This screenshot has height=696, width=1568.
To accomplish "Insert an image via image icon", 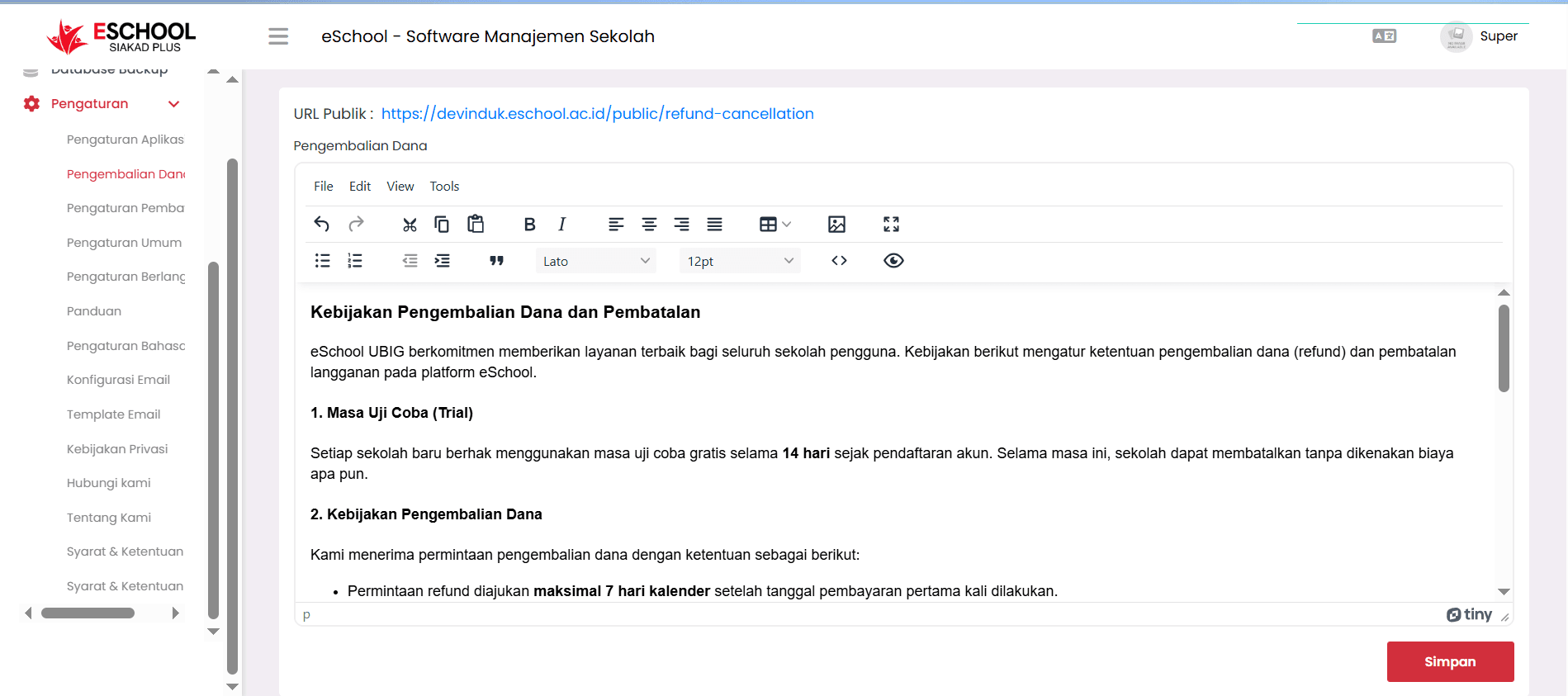I will (x=836, y=225).
